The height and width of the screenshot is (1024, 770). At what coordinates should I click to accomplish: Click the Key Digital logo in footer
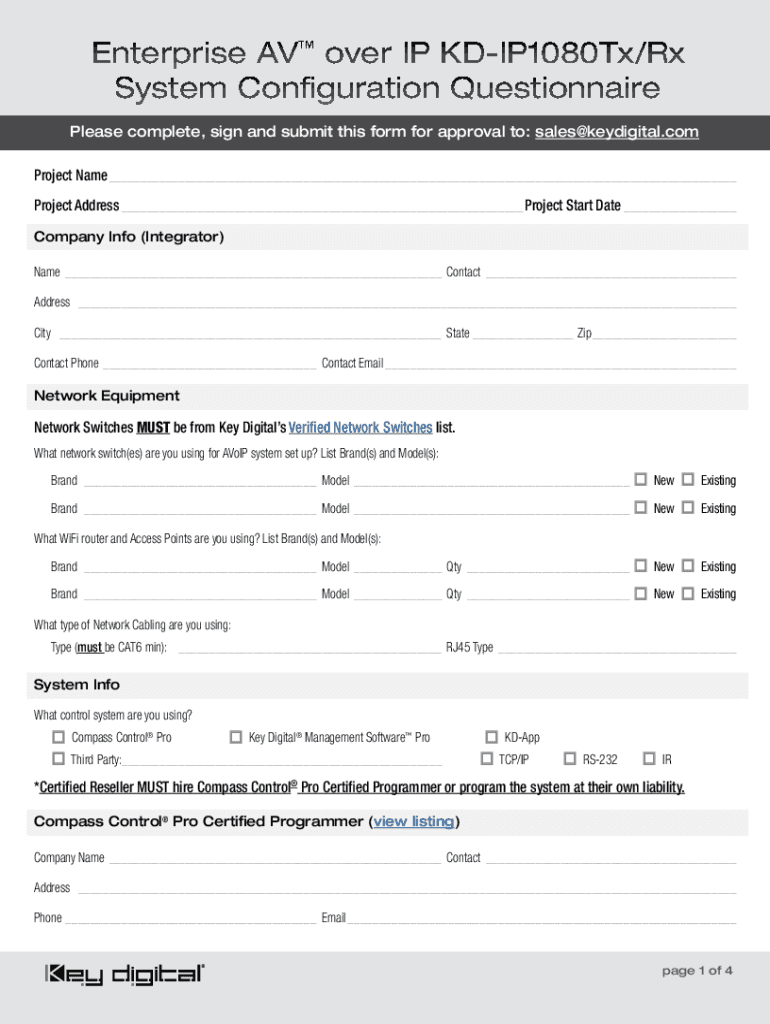click(x=124, y=974)
